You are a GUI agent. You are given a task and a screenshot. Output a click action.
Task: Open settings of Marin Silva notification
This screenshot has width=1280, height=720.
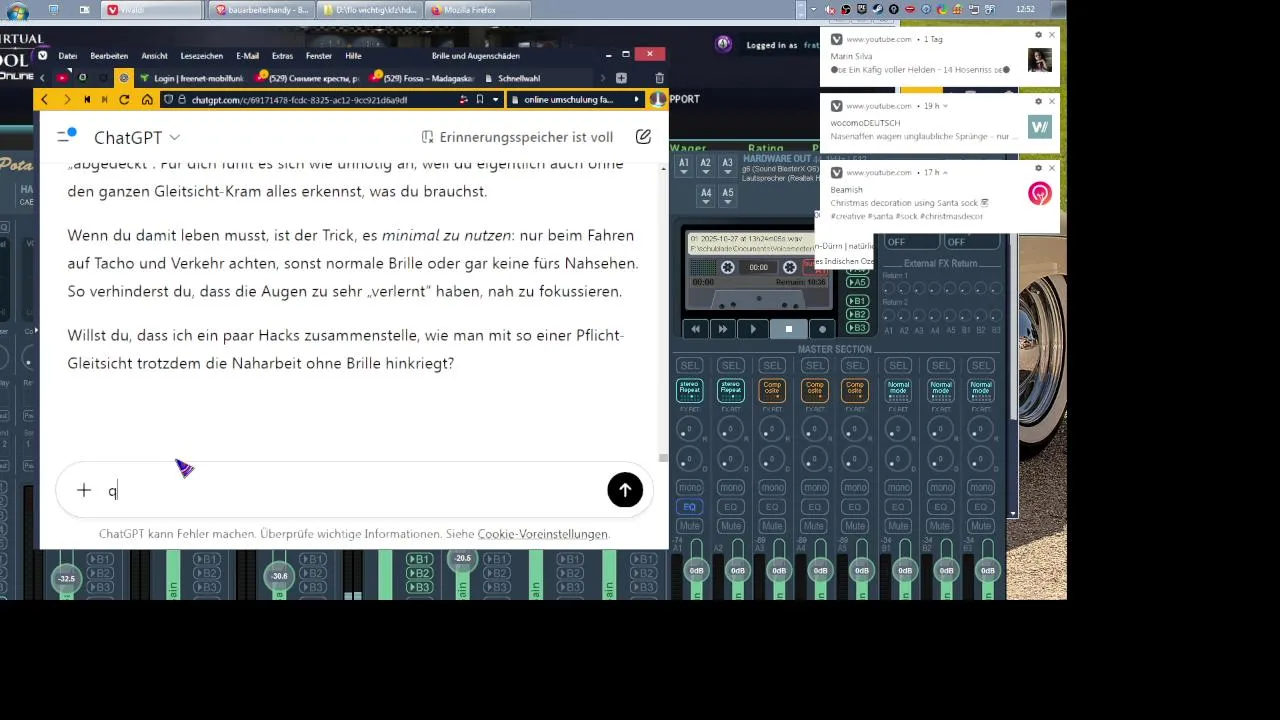click(x=1038, y=35)
